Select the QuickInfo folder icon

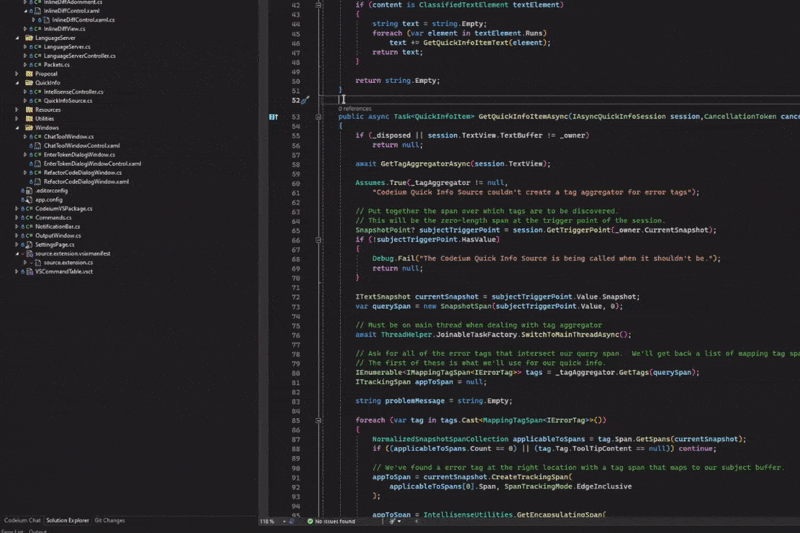click(x=29, y=83)
